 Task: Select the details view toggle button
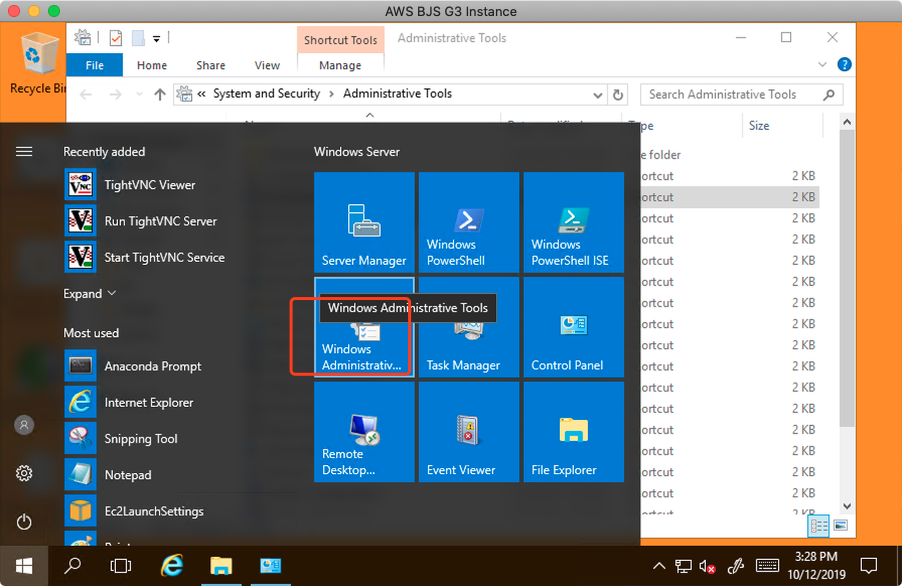[x=819, y=525]
